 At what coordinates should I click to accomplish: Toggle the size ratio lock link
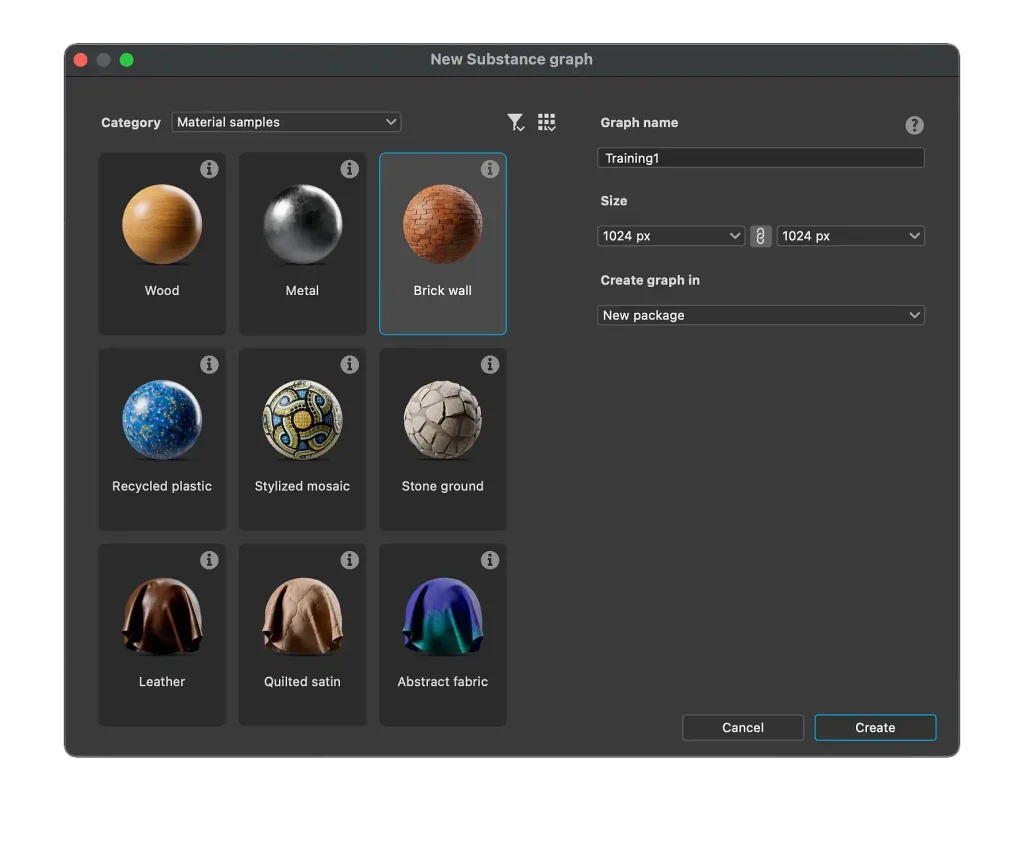(760, 236)
